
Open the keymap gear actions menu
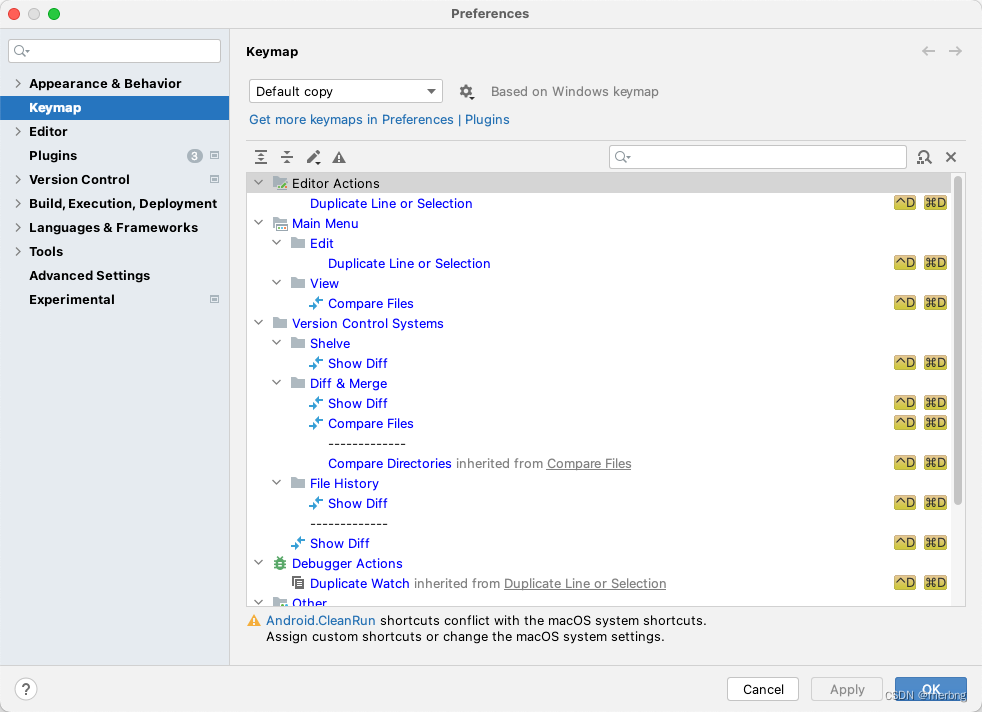click(x=467, y=92)
